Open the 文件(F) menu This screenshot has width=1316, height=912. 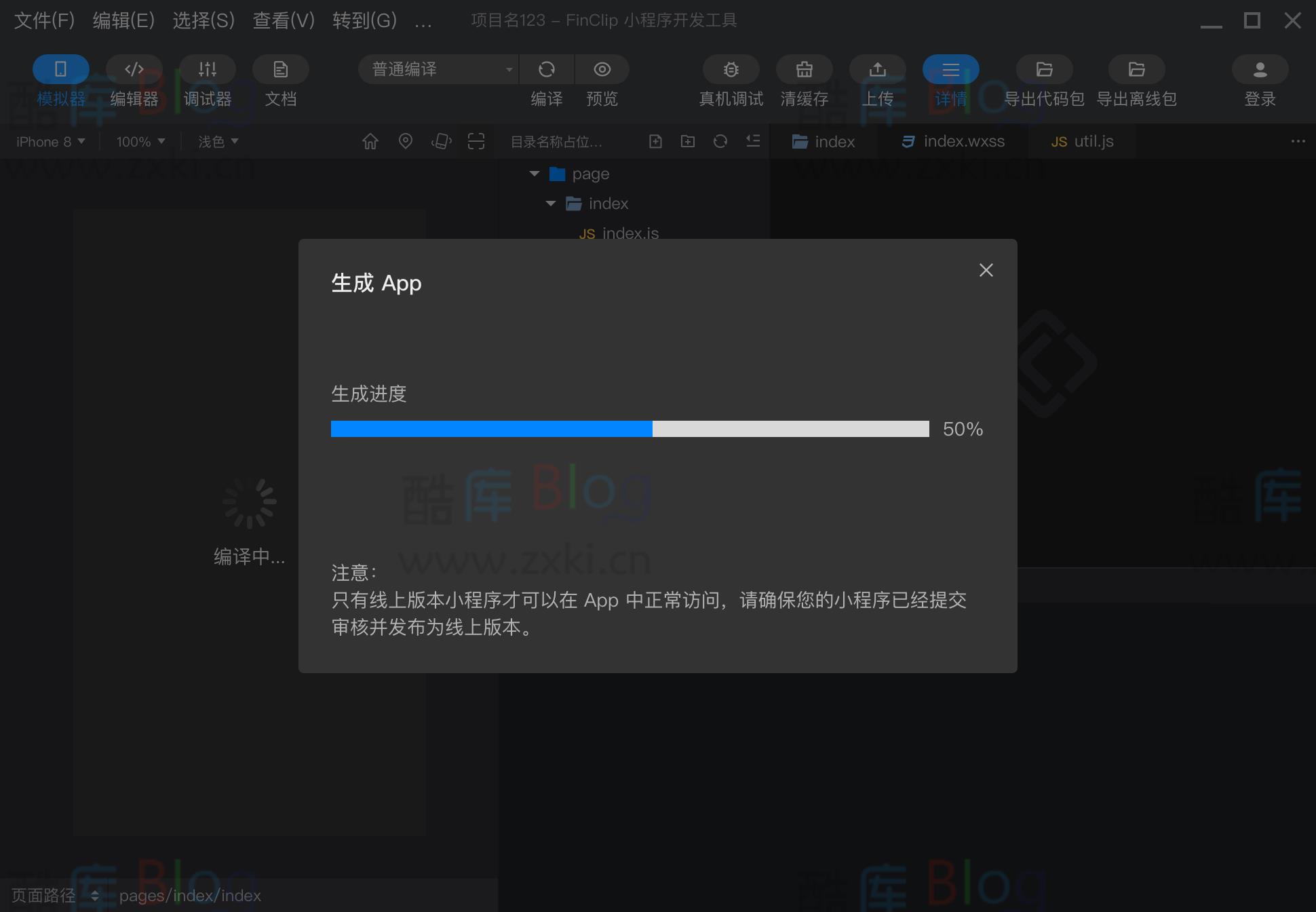pos(43,20)
